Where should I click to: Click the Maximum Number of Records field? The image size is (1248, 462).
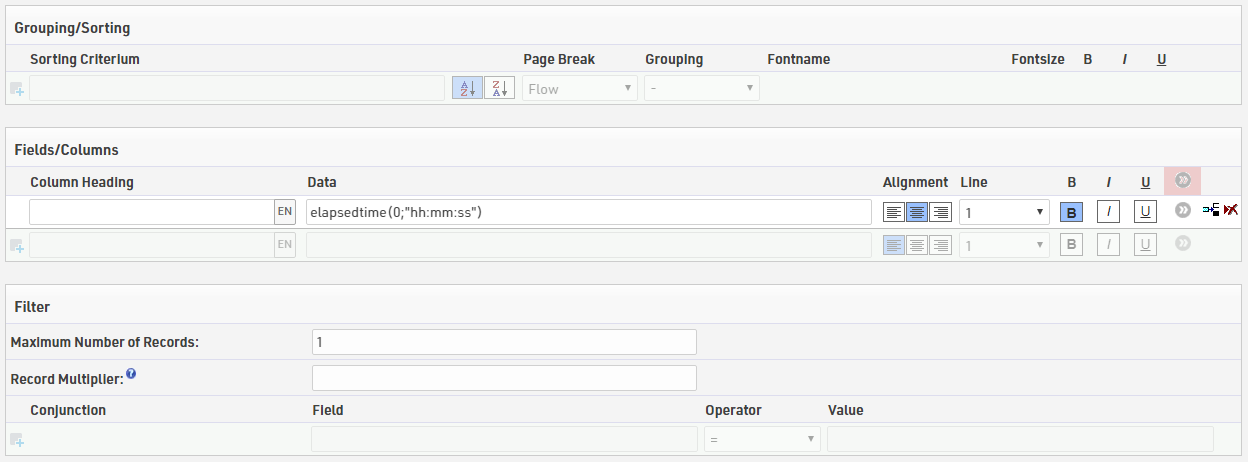click(504, 342)
